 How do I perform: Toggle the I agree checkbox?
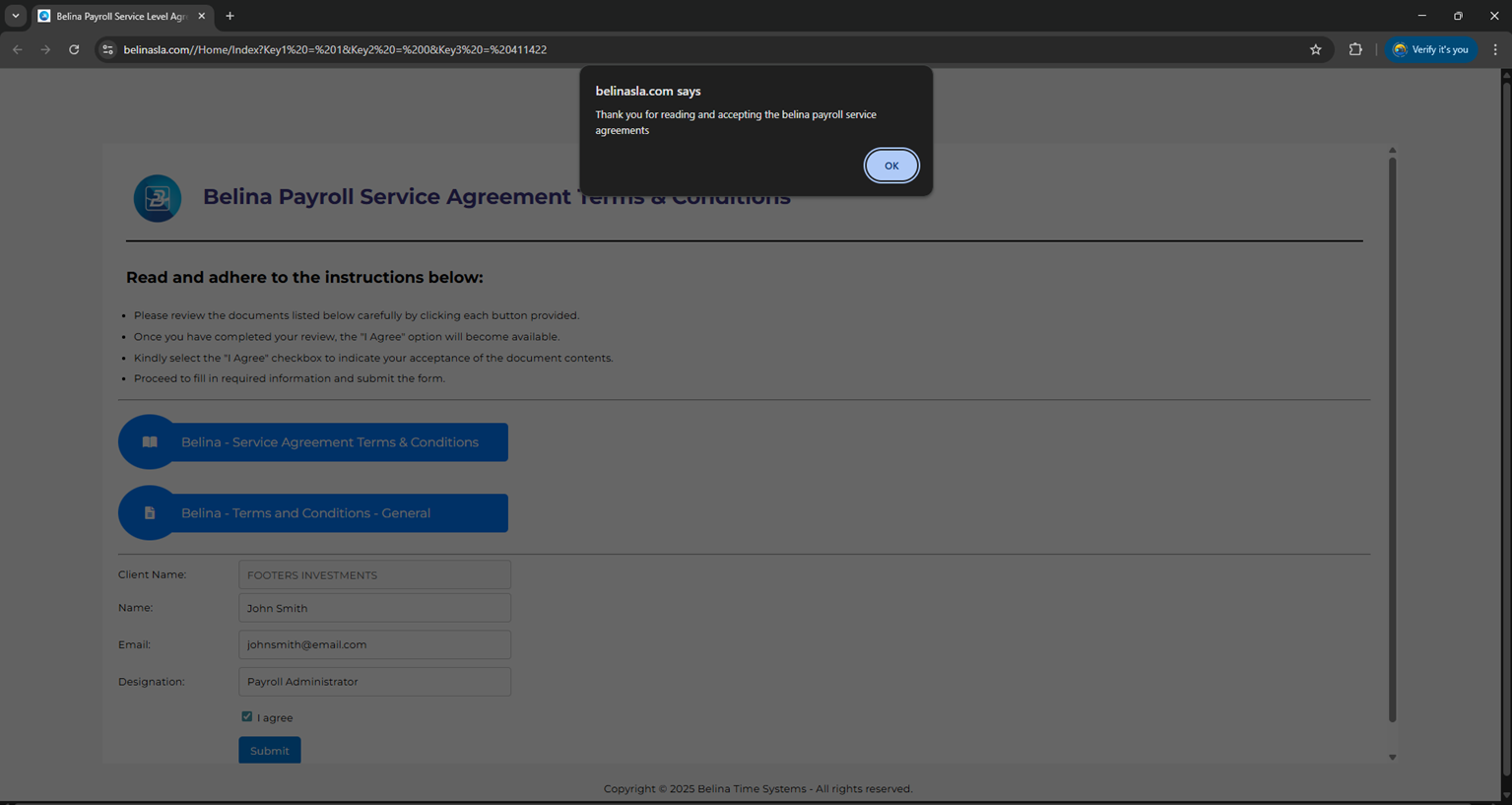(247, 716)
